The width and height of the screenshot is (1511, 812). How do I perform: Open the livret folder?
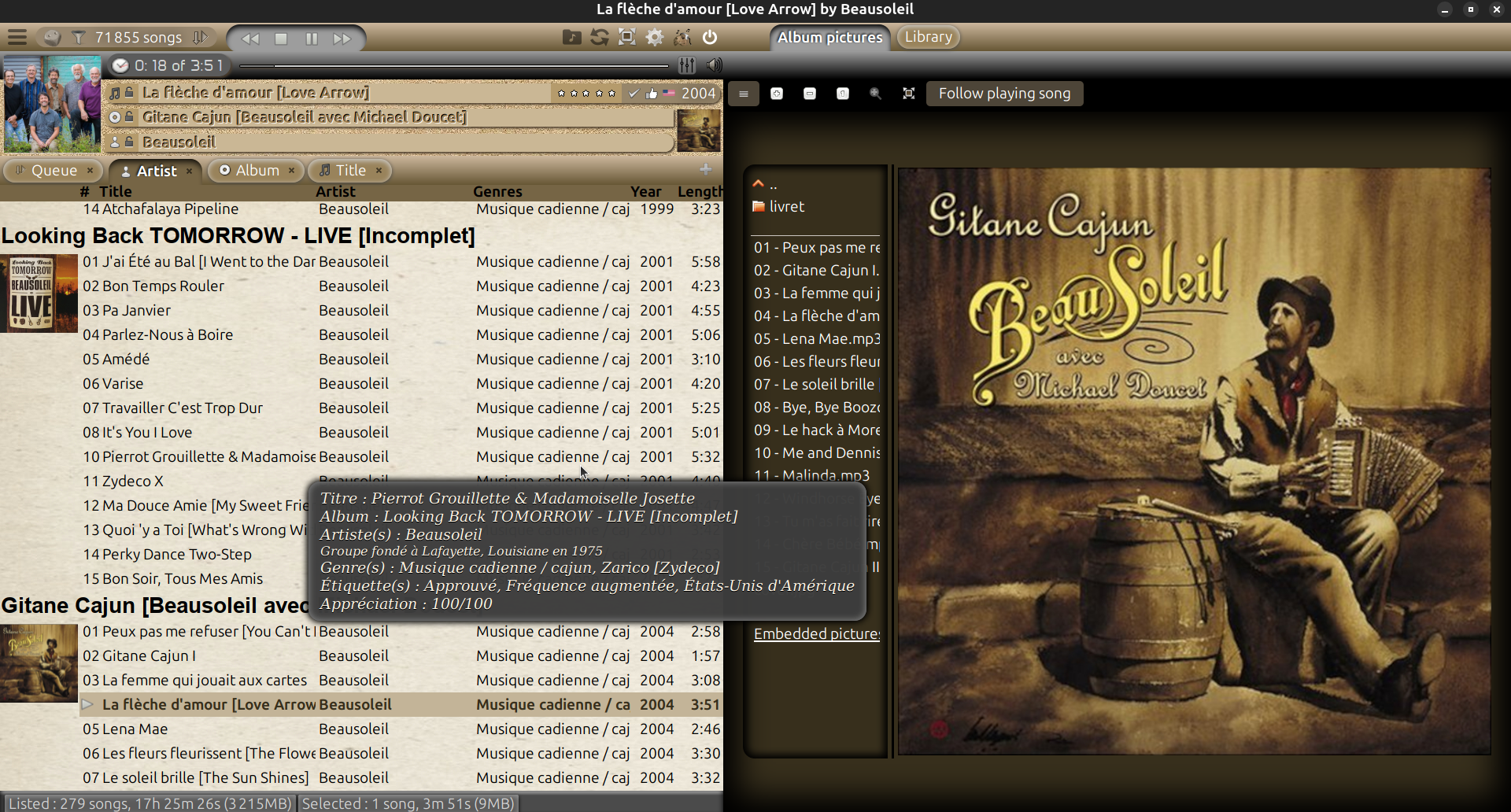(778, 206)
